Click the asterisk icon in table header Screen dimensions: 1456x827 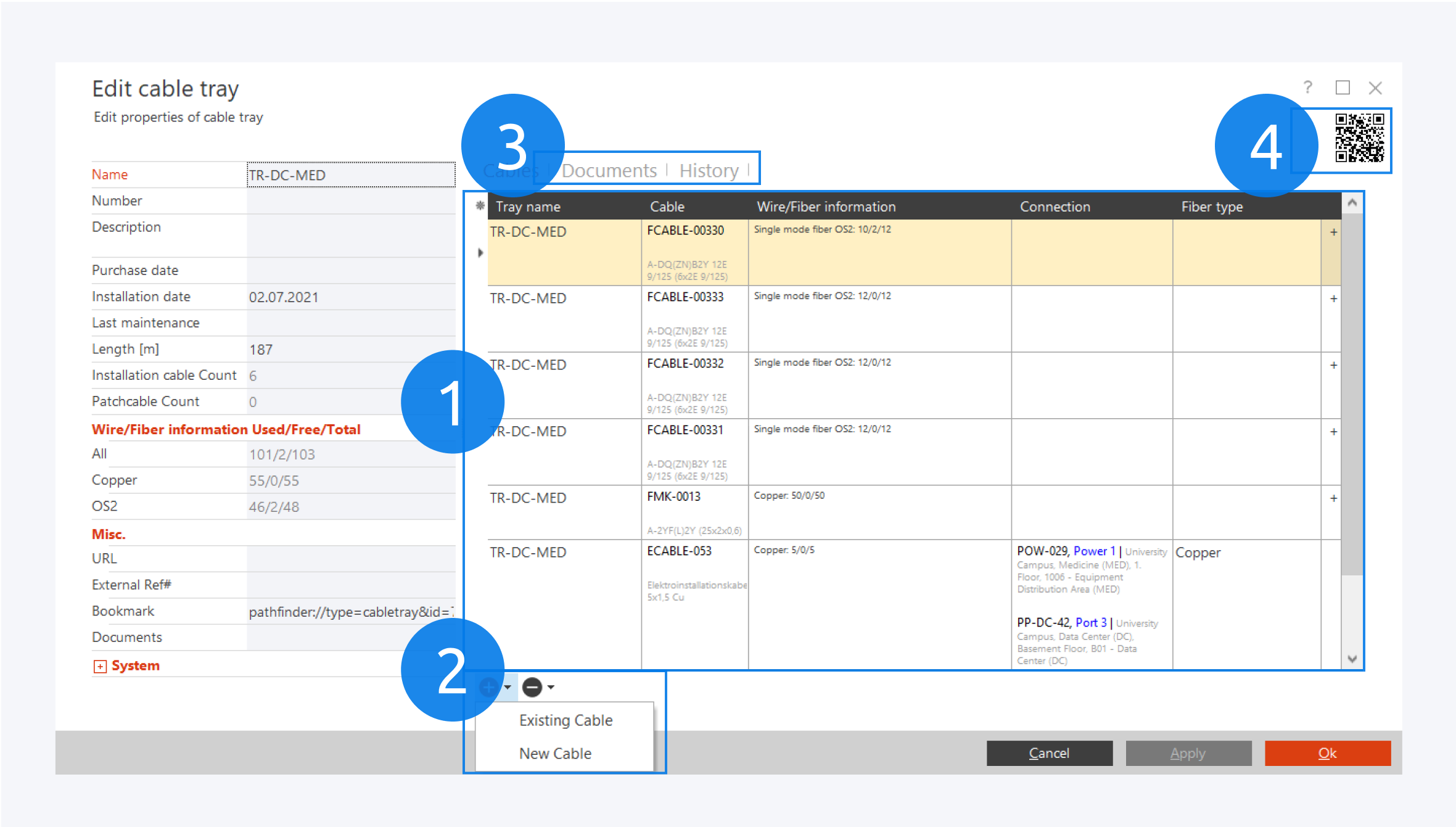[480, 206]
